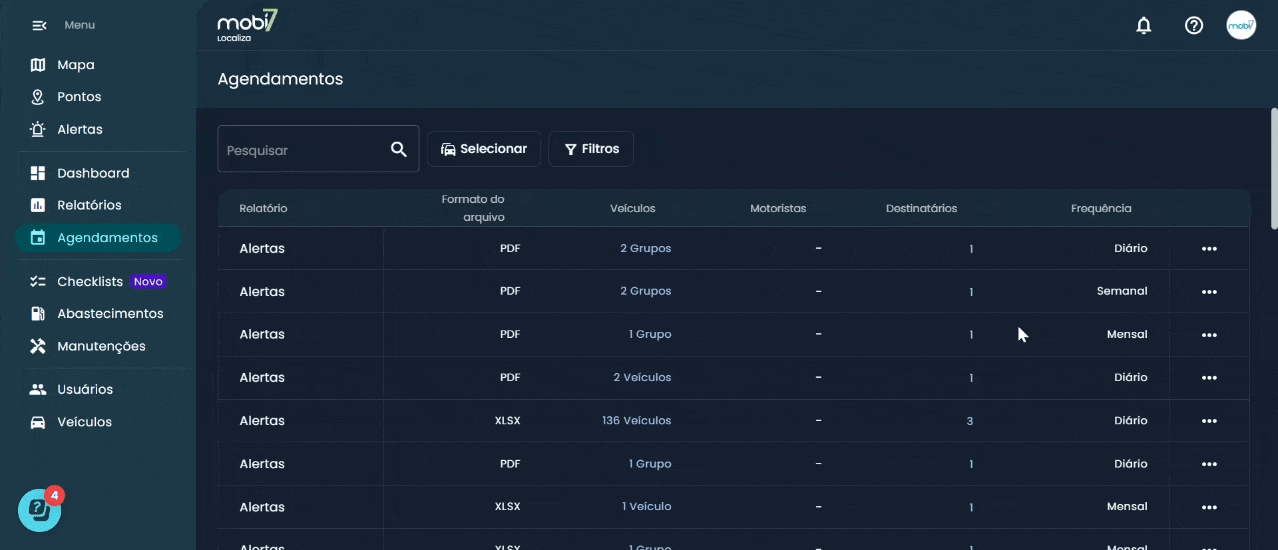The image size is (1278, 550).
Task: Open the user profile avatar
Action: 1241,26
